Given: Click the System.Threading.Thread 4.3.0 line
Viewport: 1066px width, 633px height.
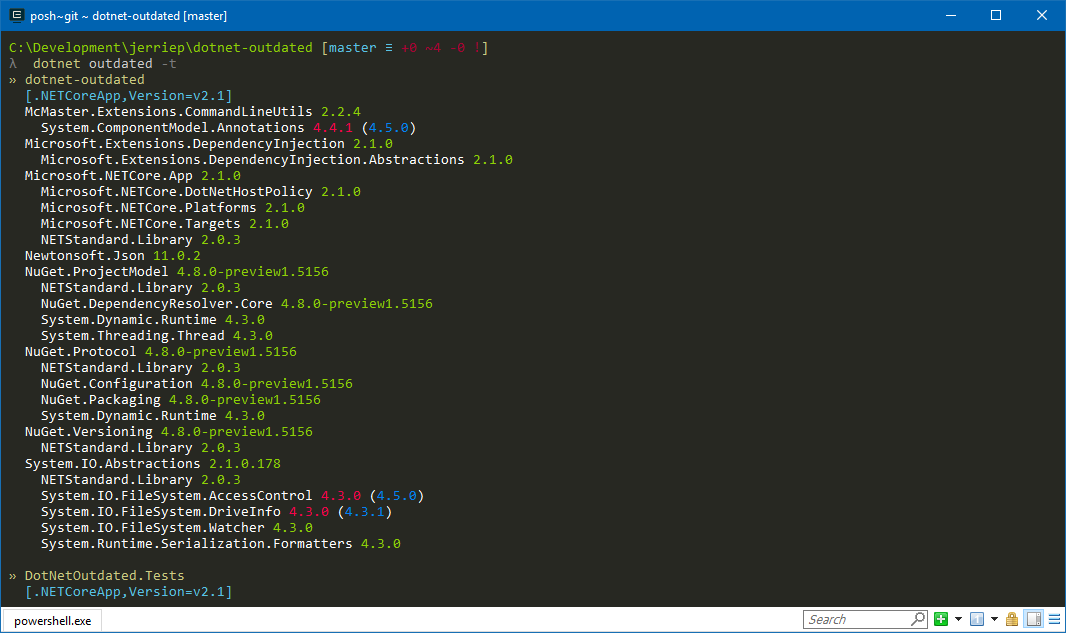Looking at the screenshot, I should [x=156, y=335].
